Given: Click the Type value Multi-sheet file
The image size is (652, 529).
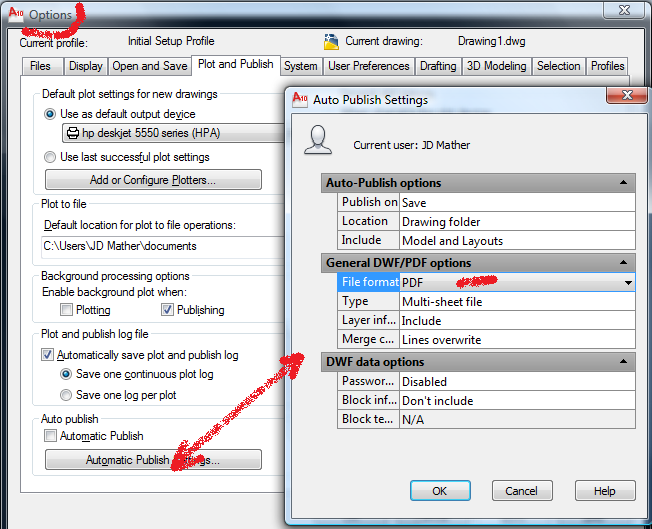Looking at the screenshot, I should click(517, 302).
